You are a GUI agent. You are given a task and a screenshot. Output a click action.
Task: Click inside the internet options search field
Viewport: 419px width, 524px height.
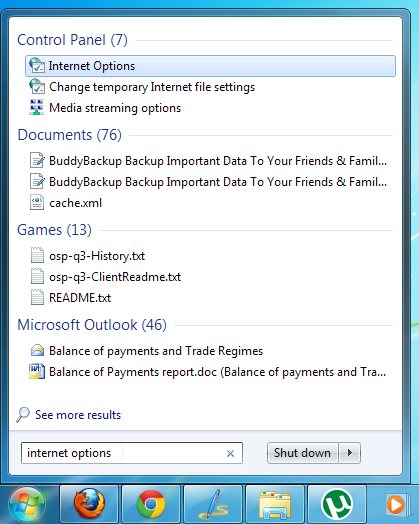132,453
